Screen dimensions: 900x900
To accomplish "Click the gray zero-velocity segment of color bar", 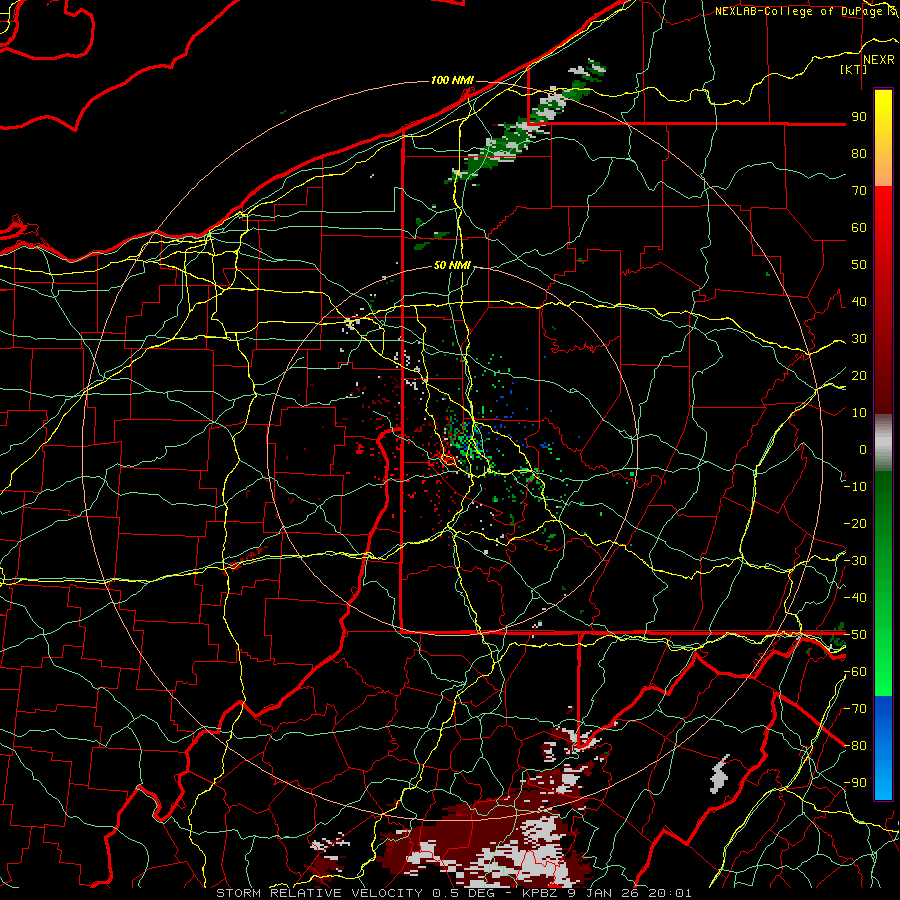I will 883,442.
